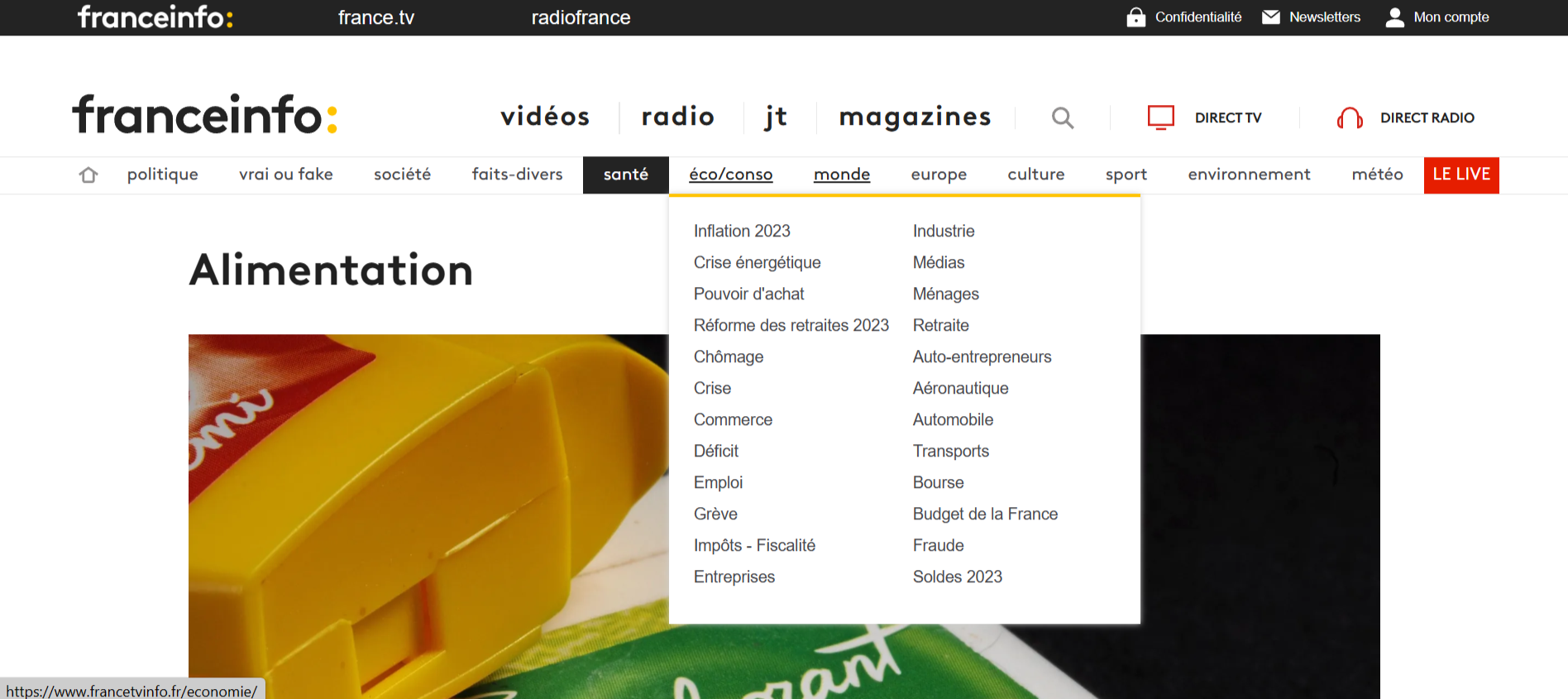Open the Entreprises topic
1568x699 pixels.
pyautogui.click(x=734, y=577)
